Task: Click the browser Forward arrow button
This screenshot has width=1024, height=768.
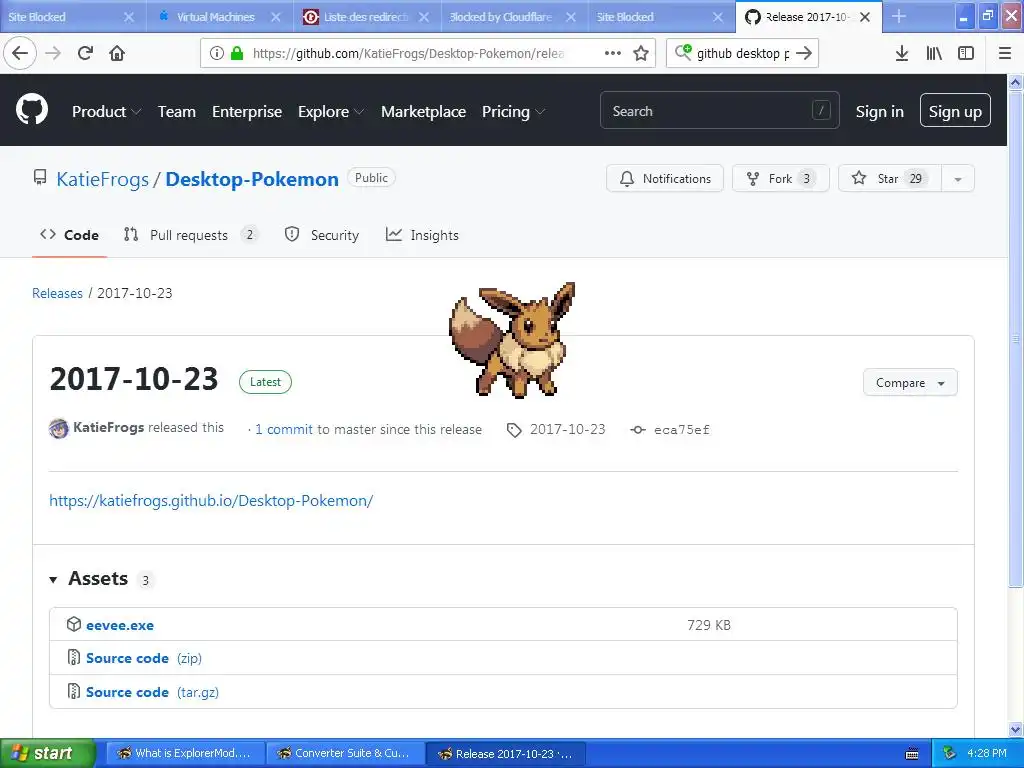Action: click(x=53, y=53)
